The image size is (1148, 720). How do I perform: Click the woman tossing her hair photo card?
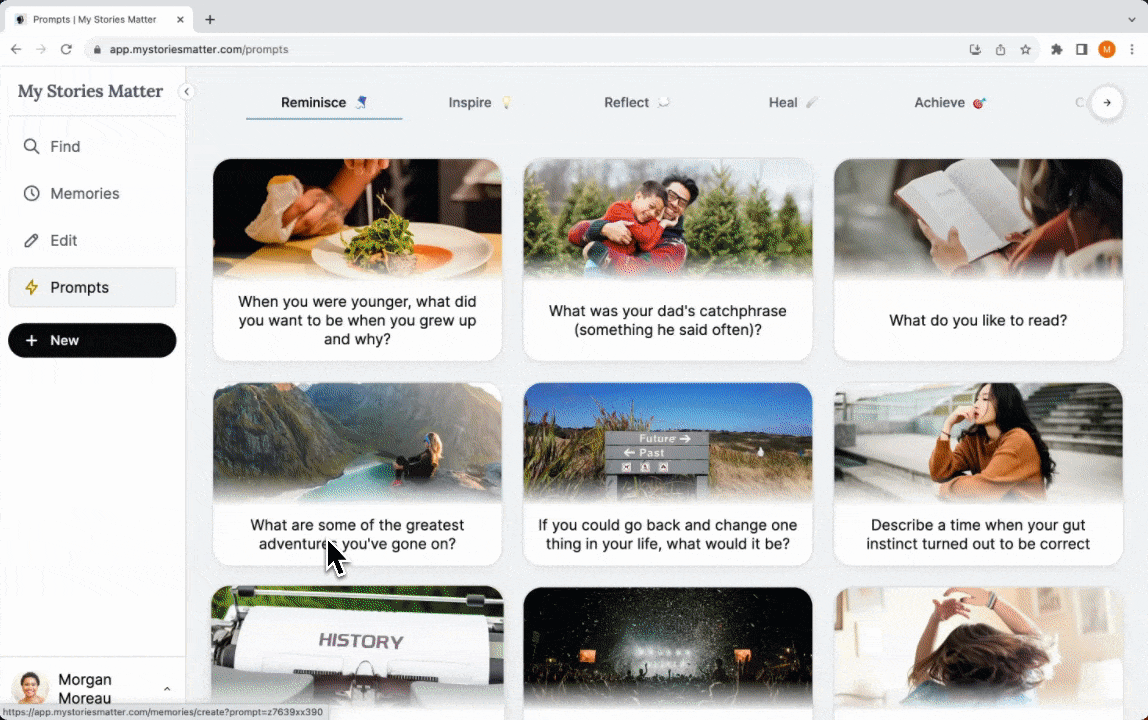(978, 648)
